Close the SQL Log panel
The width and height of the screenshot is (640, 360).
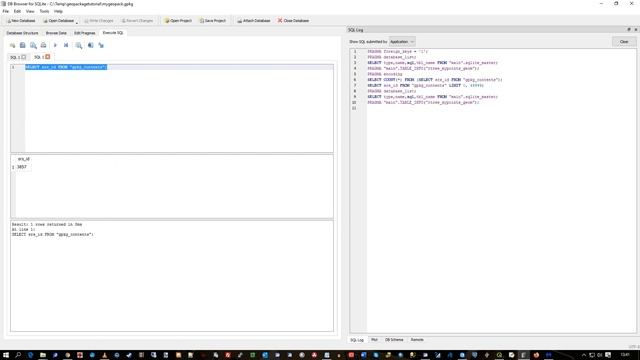[x=636, y=29]
